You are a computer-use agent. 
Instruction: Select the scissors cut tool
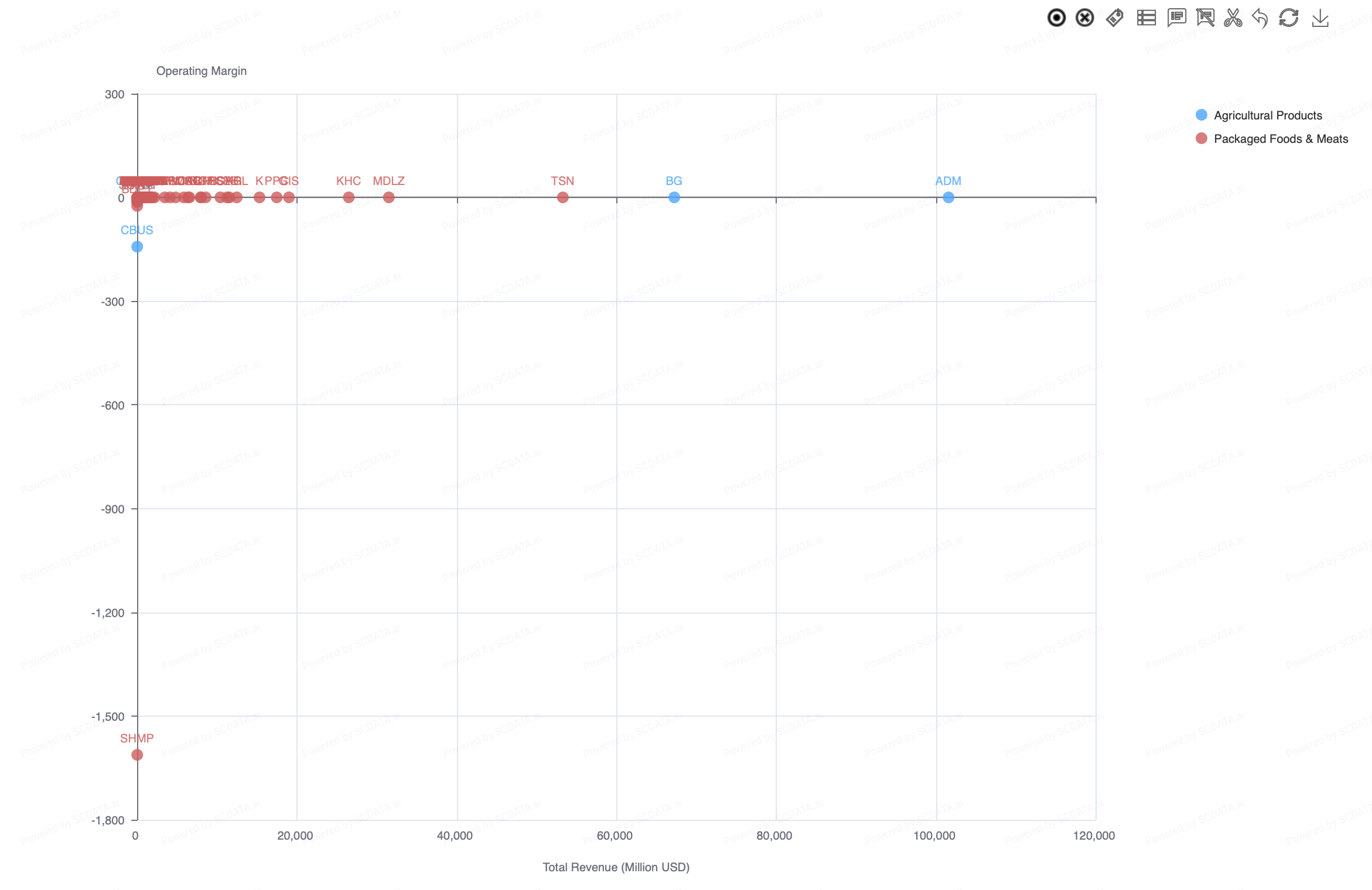point(1233,18)
